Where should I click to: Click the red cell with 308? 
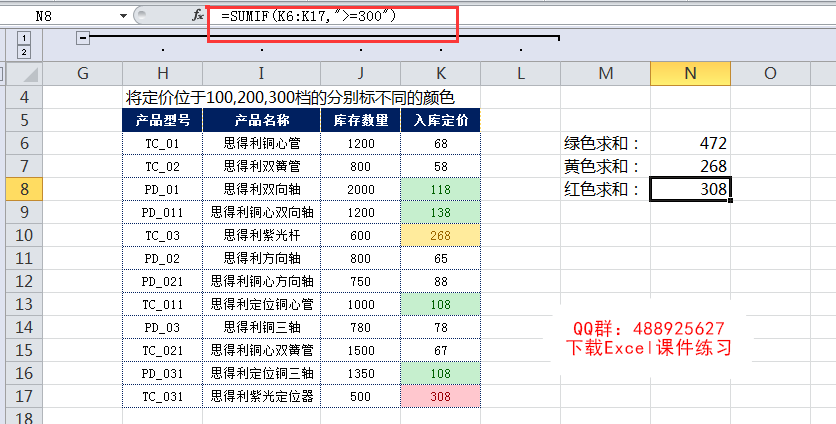pos(440,396)
